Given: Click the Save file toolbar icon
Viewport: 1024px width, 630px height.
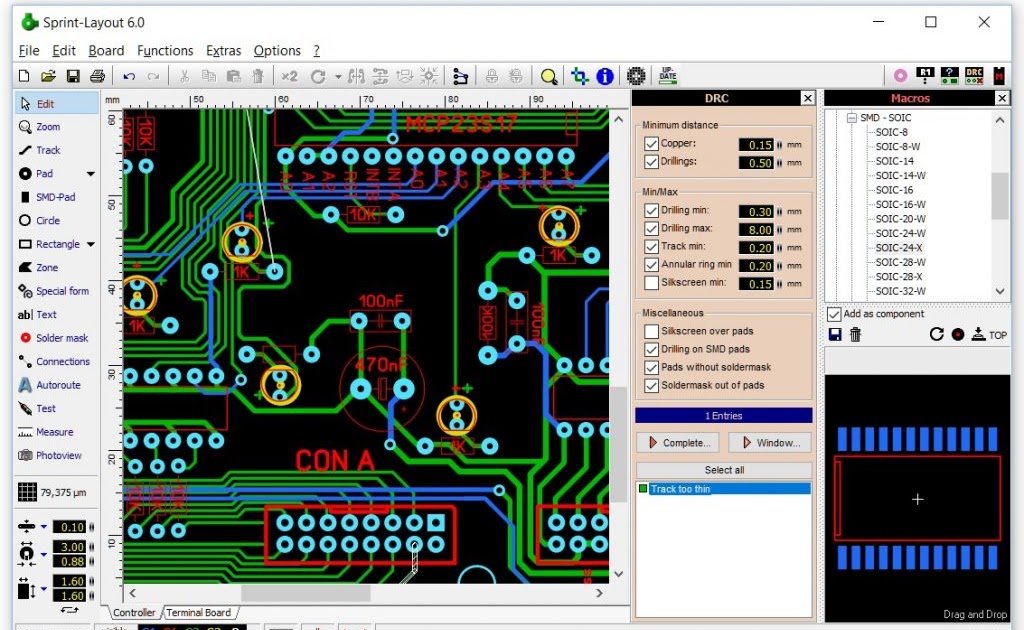Looking at the screenshot, I should [73, 76].
